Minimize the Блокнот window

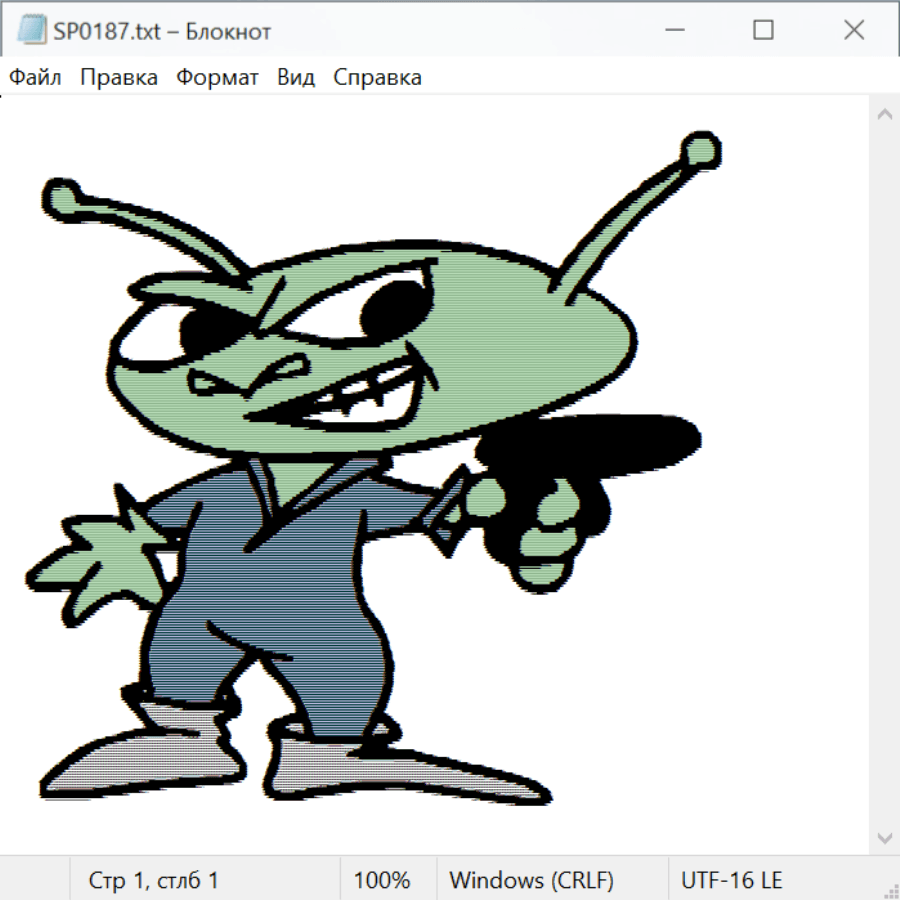pos(673,31)
